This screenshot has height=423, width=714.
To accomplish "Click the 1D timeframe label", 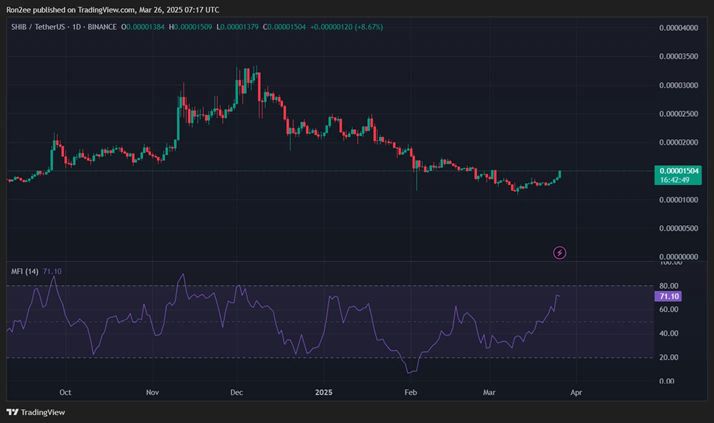I will (x=80, y=27).
